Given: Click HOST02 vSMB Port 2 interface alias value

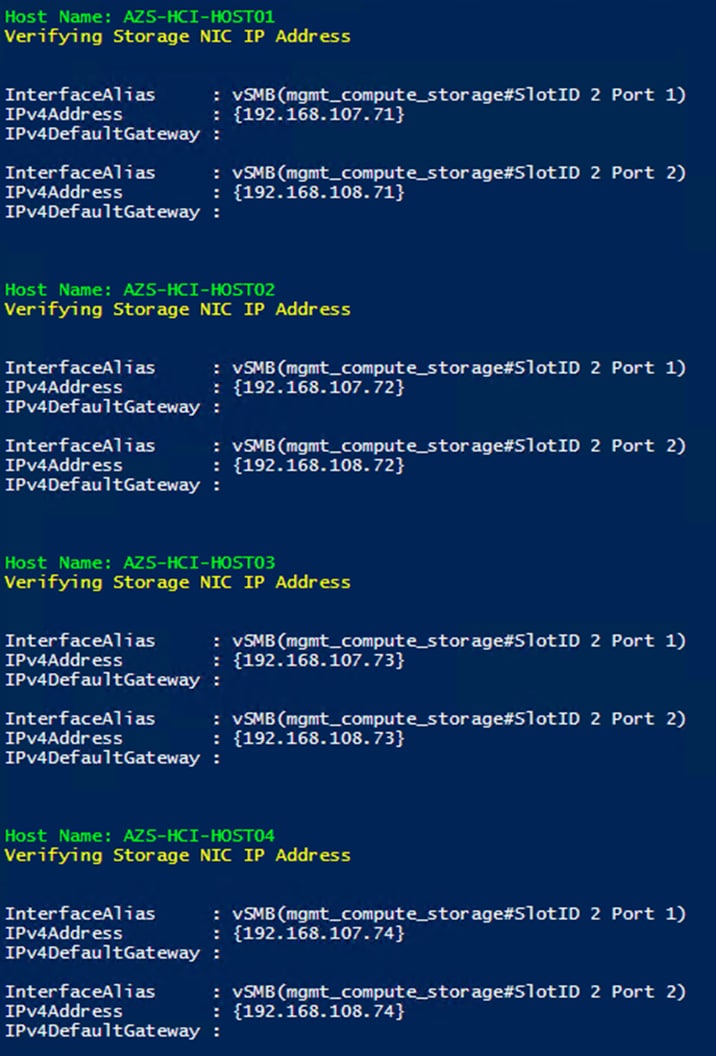Looking at the screenshot, I should pos(459,446).
